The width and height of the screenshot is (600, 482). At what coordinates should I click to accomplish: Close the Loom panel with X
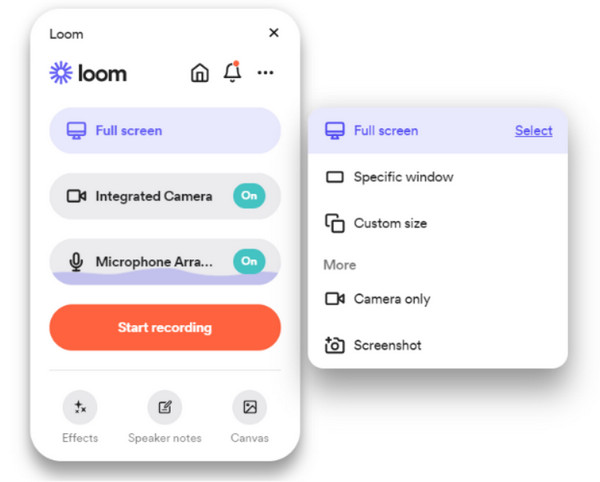[274, 33]
